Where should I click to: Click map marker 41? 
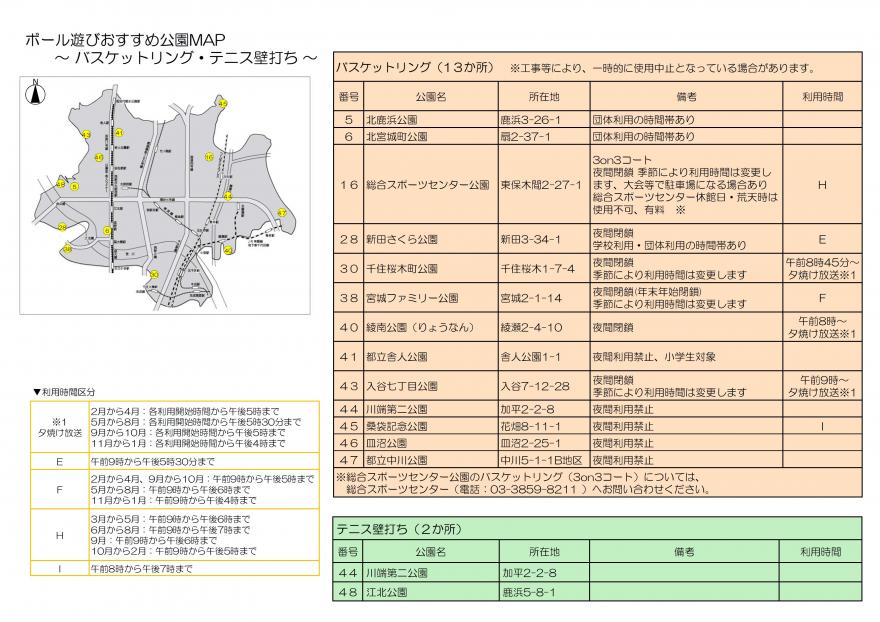[119, 132]
